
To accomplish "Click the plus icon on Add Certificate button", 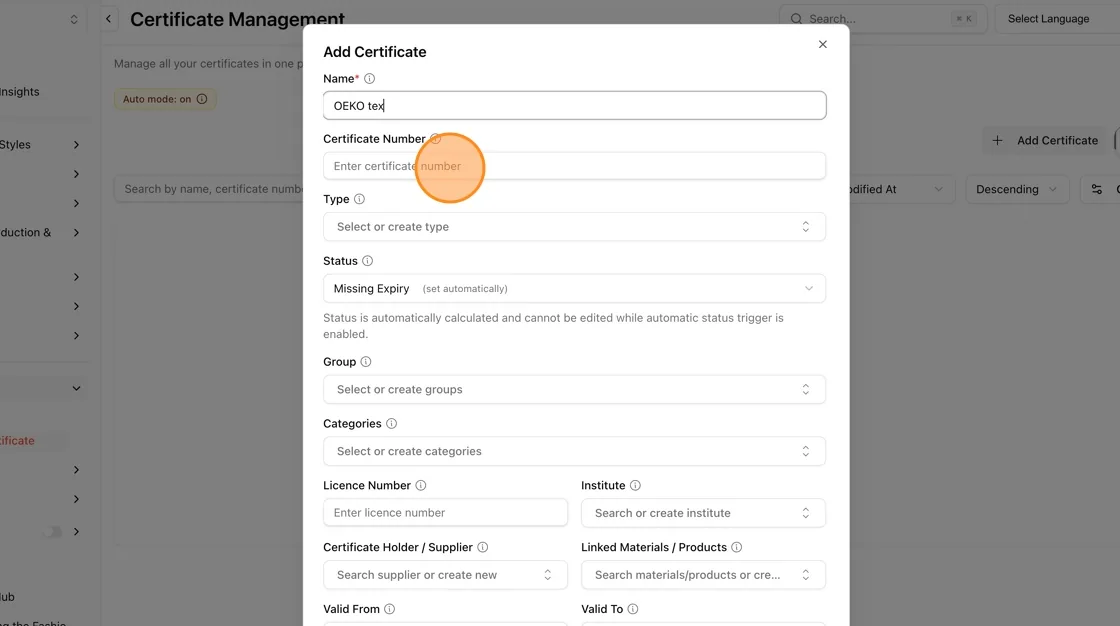I will [997, 140].
